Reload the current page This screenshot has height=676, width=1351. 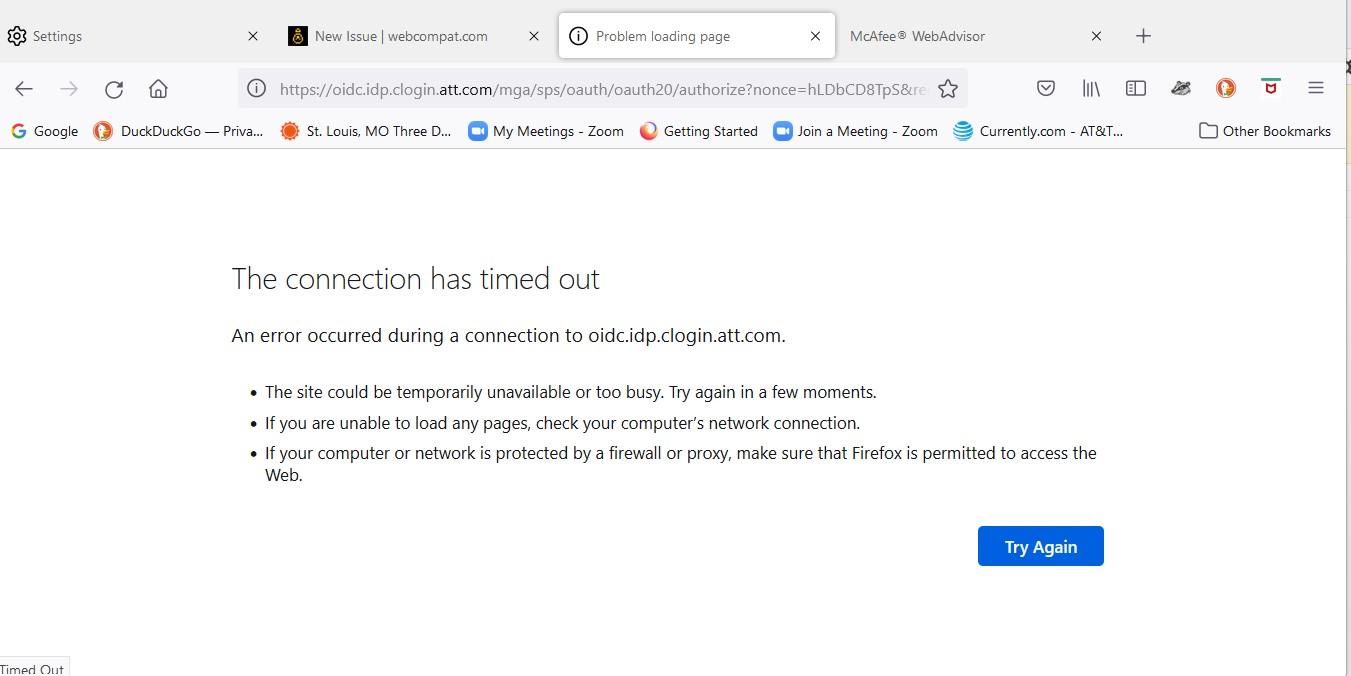[113, 89]
